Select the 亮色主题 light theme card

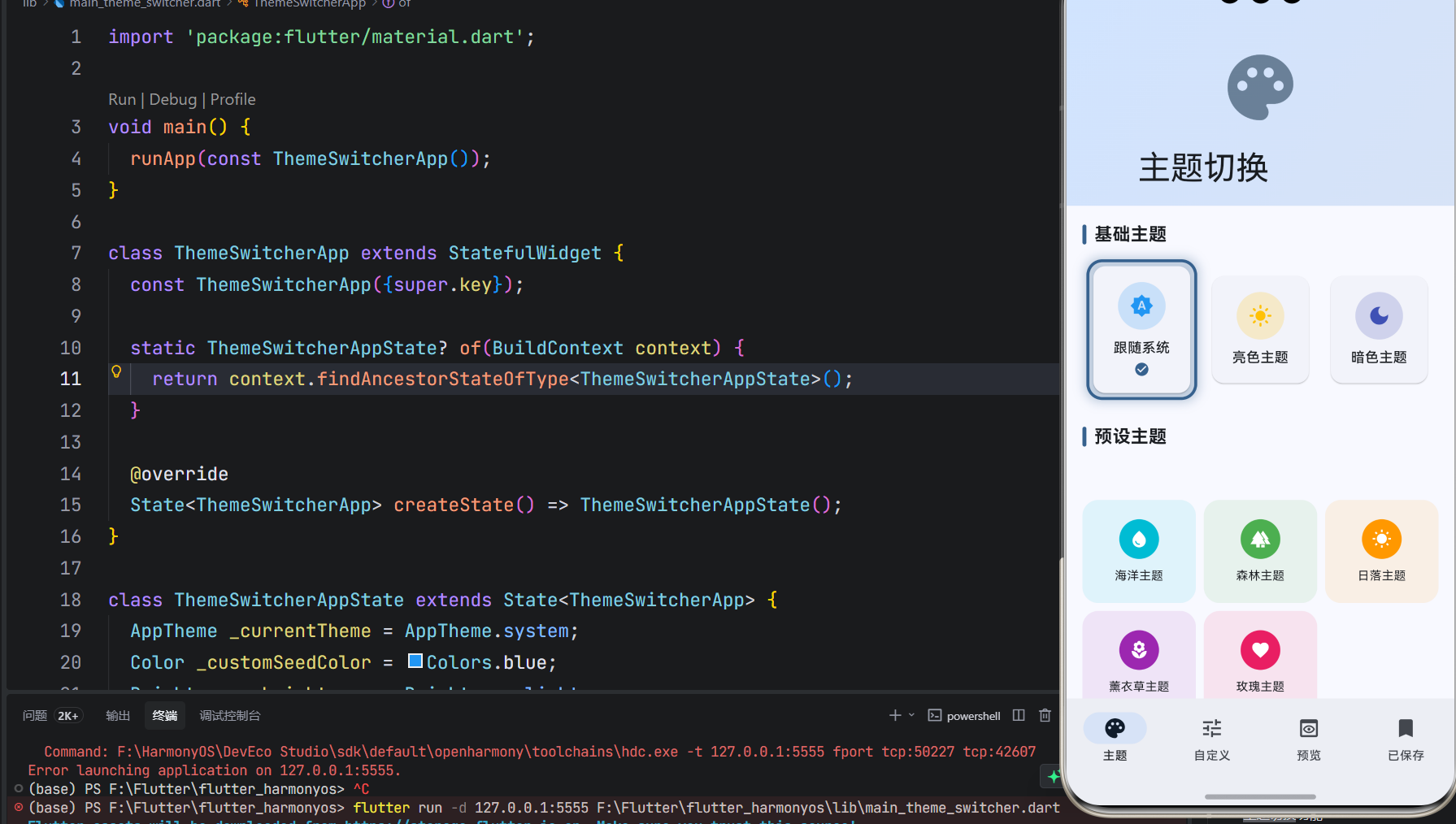[1260, 330]
